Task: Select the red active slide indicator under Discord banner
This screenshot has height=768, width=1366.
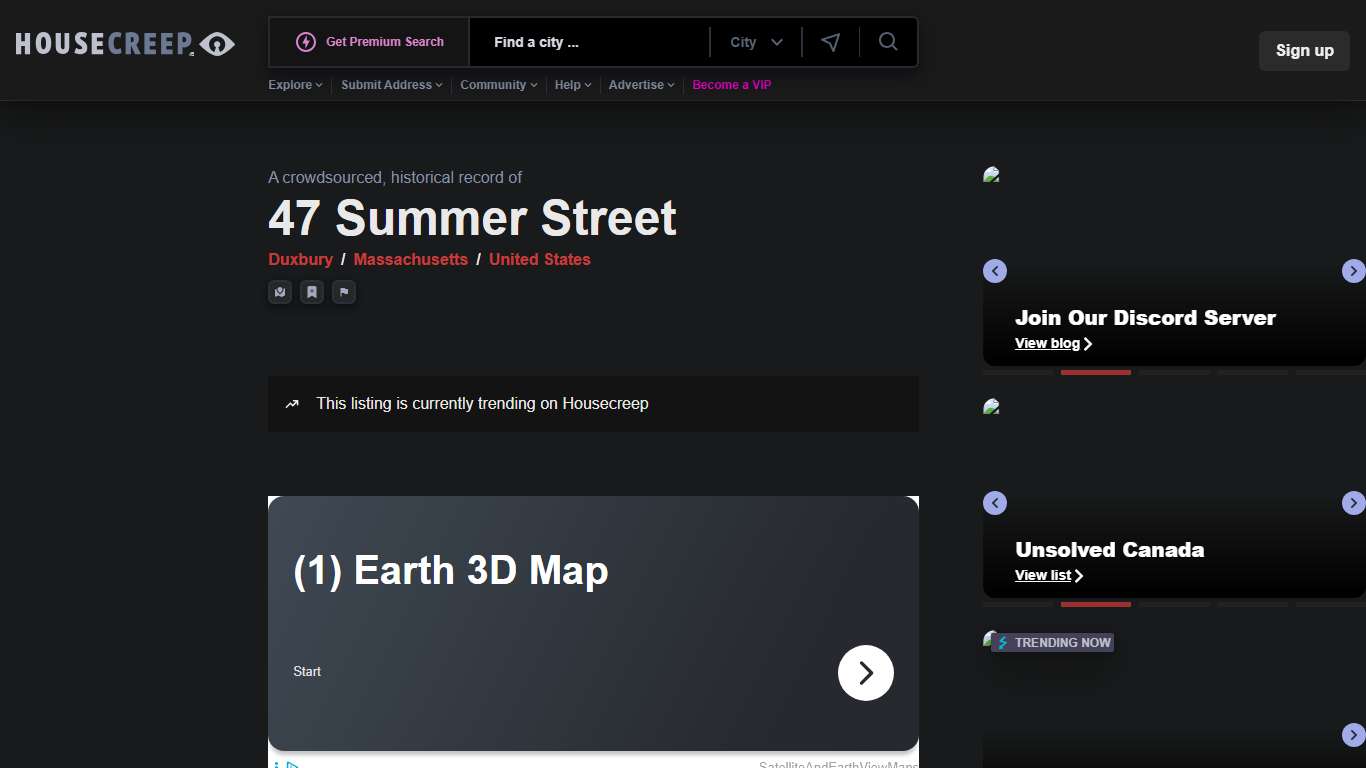Action: [x=1095, y=372]
